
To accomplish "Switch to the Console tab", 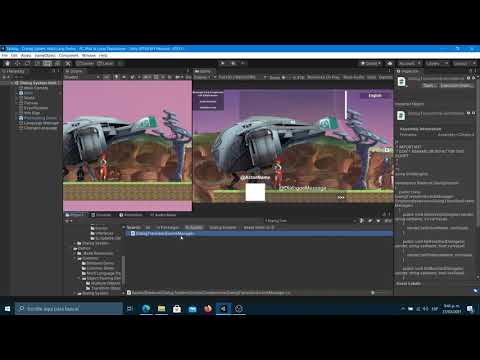I will pos(102,215).
